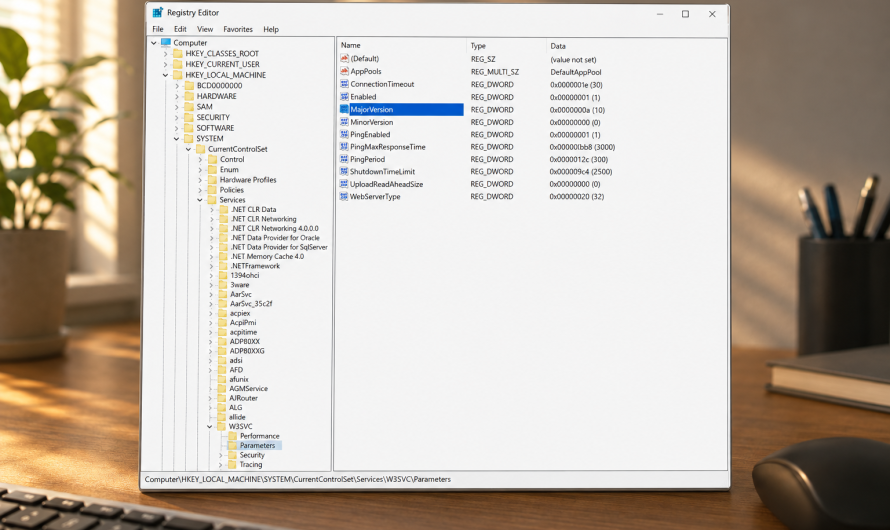890x530 pixels.
Task: Click the HKEY_CLASSES_ROOT folder icon
Action: (x=178, y=53)
